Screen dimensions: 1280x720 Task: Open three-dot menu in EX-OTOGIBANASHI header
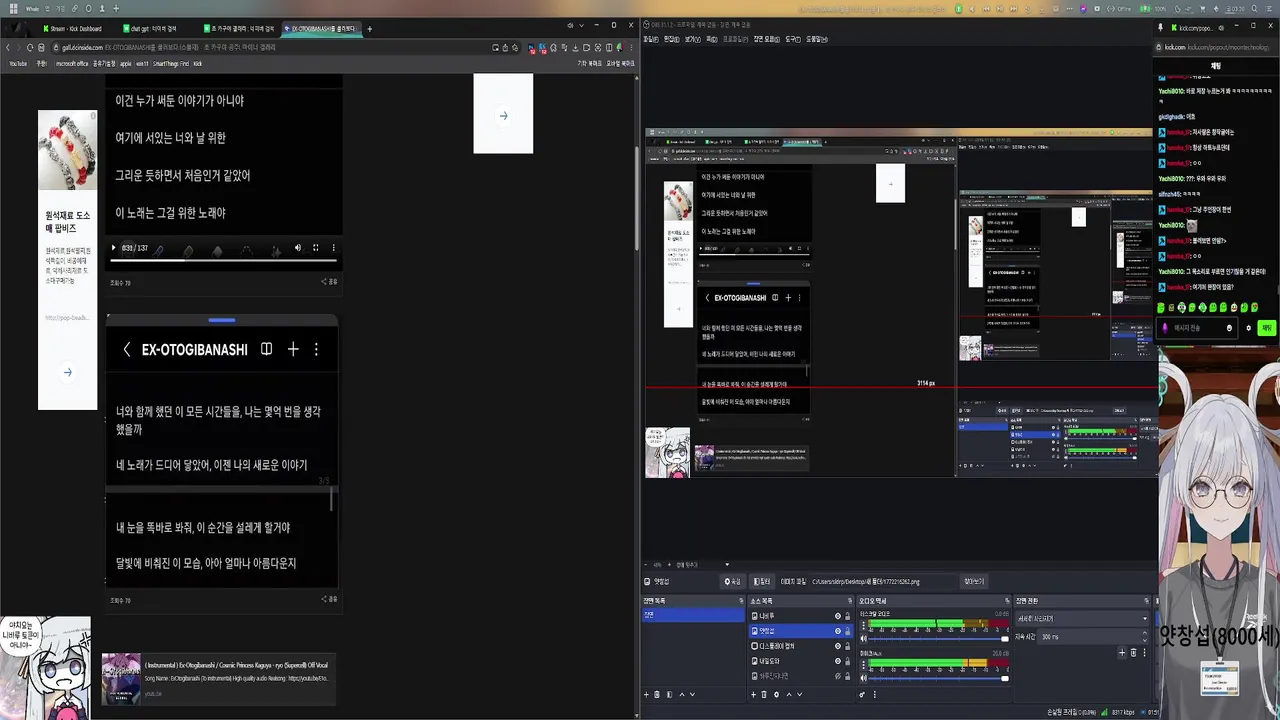[x=316, y=349]
